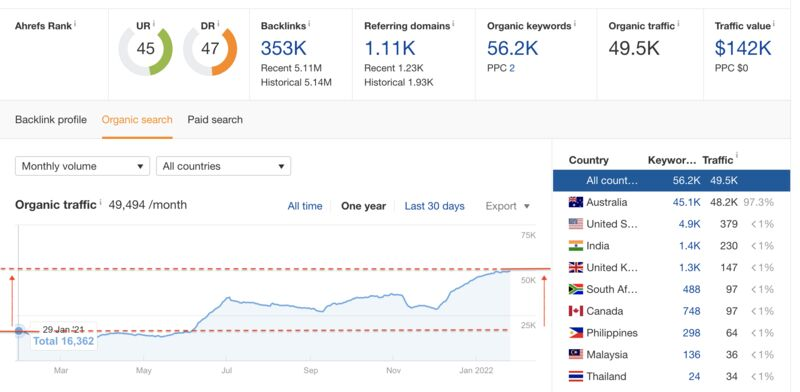Switch to the Paid search tab

(215, 120)
